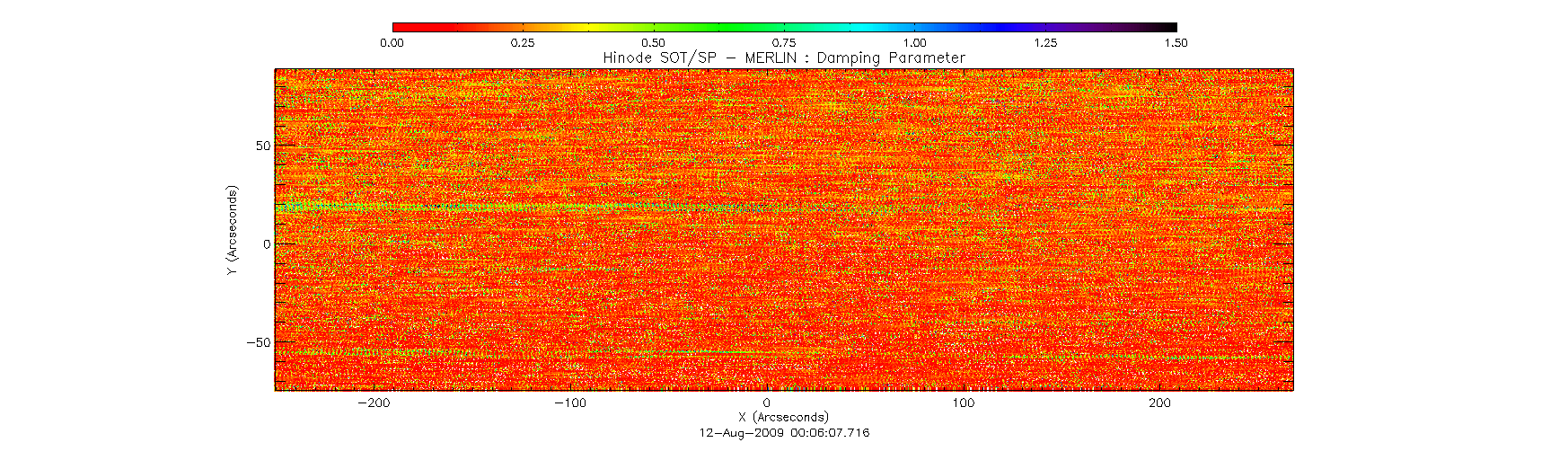
Task: Click the 0.00 colorbar label
Action: click(x=392, y=42)
